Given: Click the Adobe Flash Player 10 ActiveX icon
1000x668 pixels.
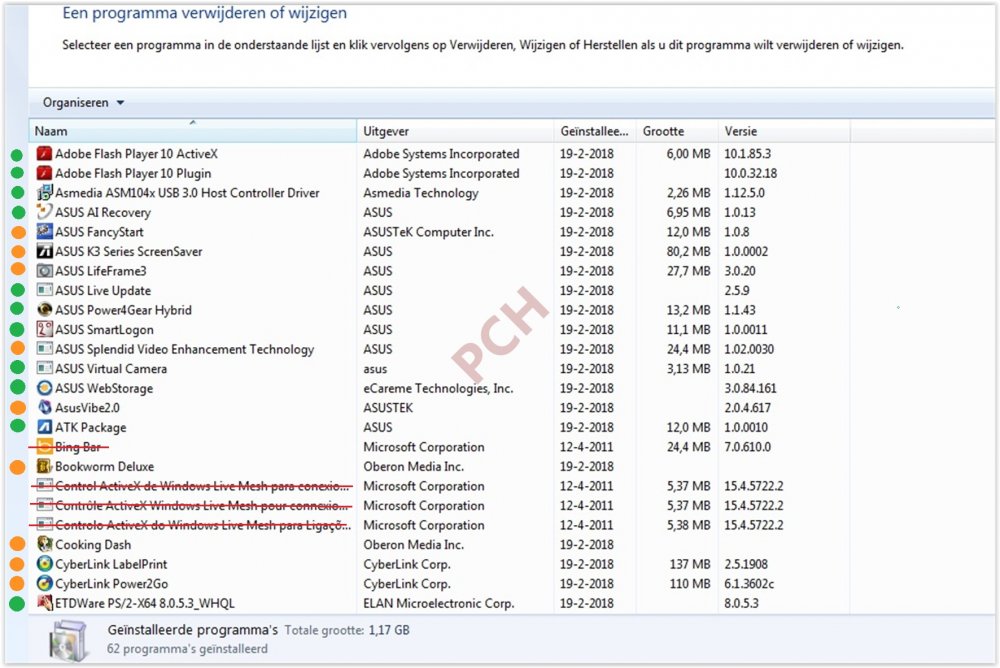Looking at the screenshot, I should pos(44,154).
